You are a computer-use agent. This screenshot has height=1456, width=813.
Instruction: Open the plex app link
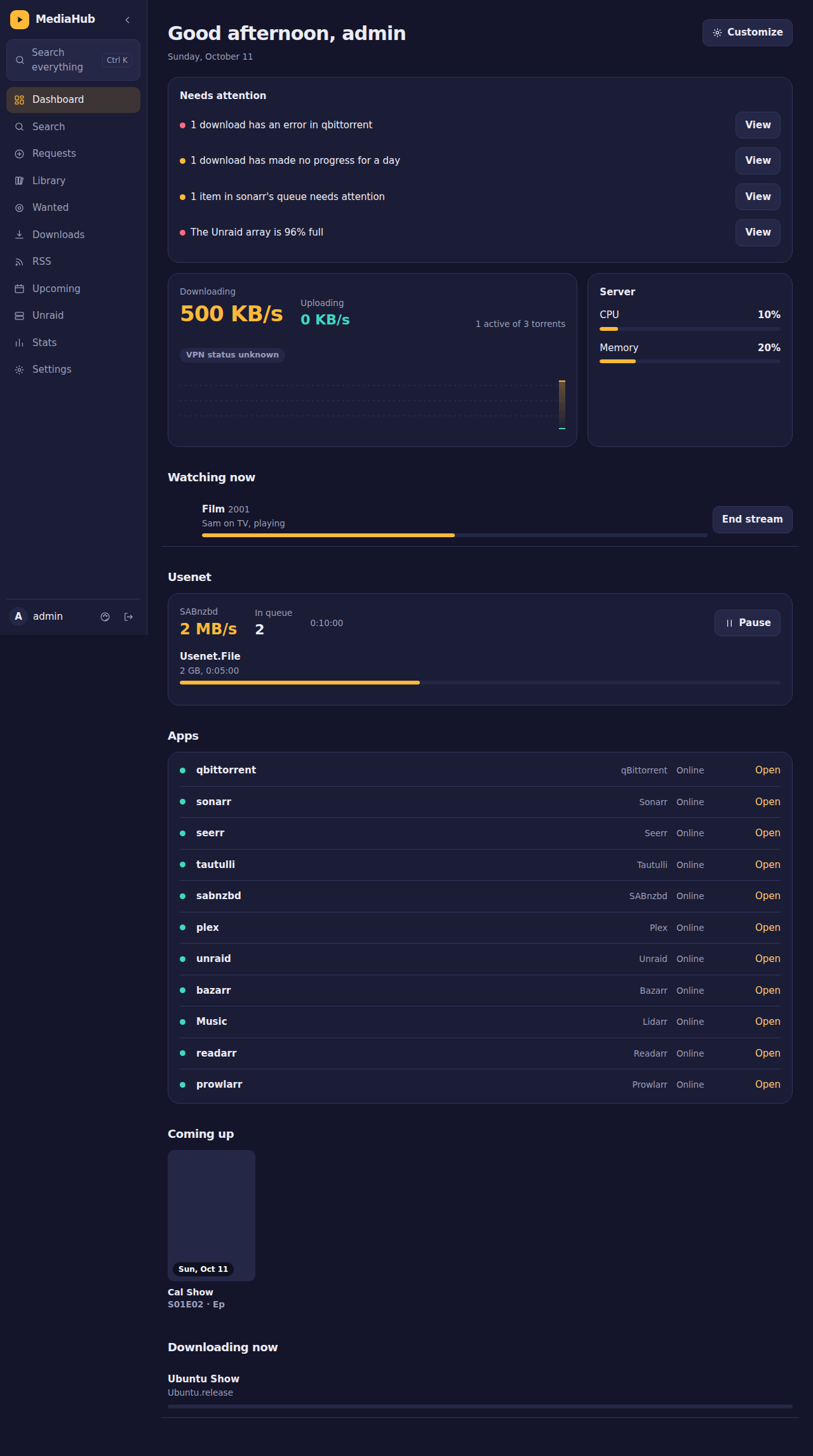767,928
